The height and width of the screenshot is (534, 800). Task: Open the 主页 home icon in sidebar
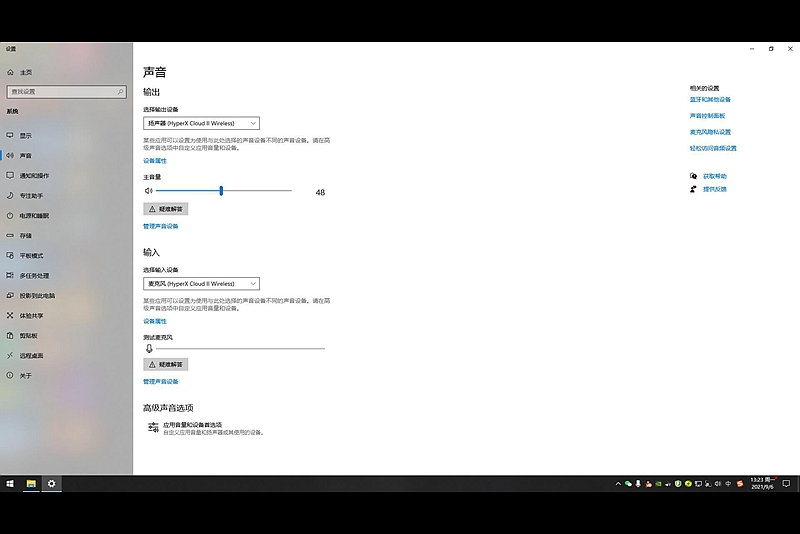tap(10, 72)
